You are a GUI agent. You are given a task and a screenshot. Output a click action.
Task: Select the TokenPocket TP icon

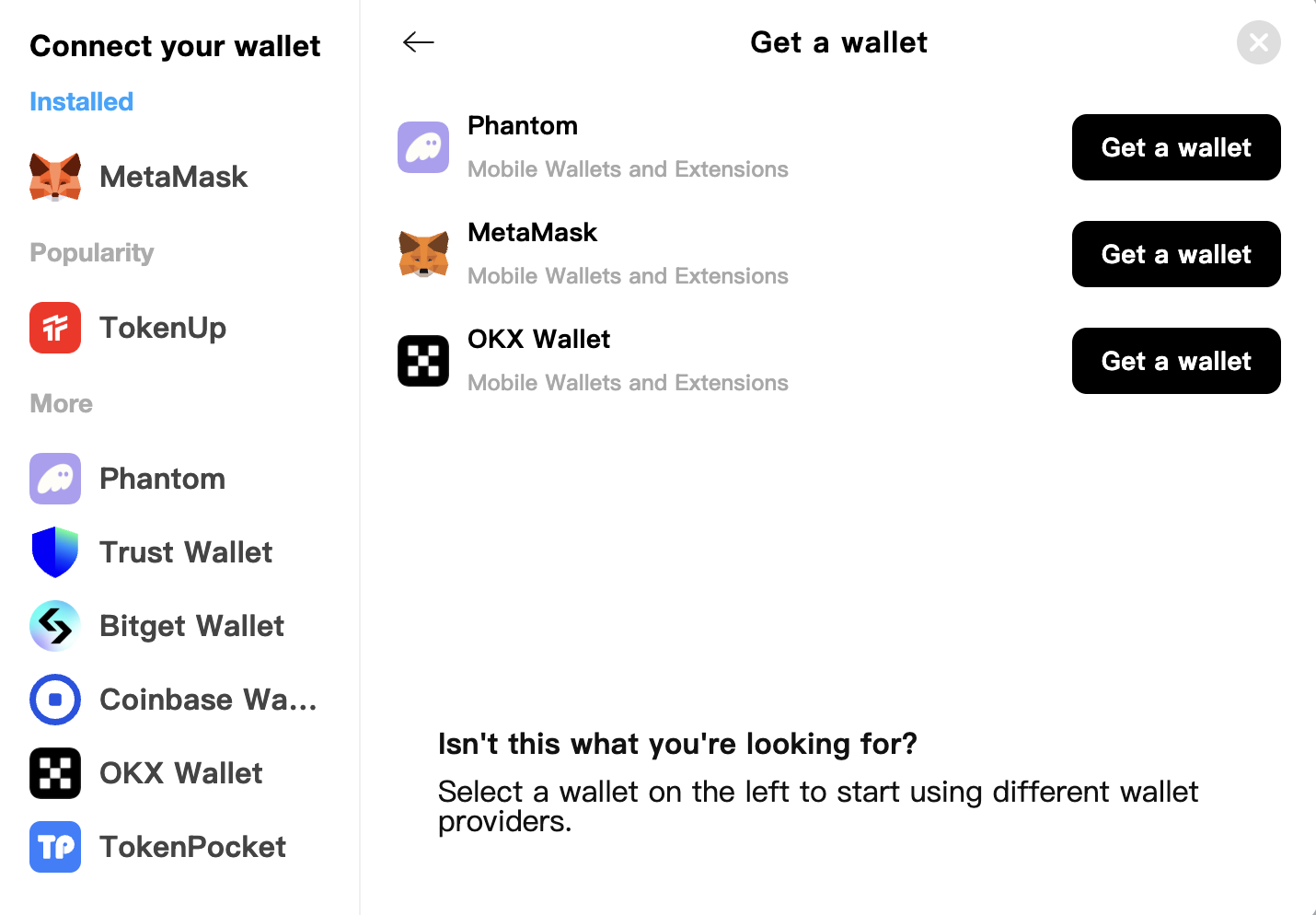pyautogui.click(x=55, y=847)
